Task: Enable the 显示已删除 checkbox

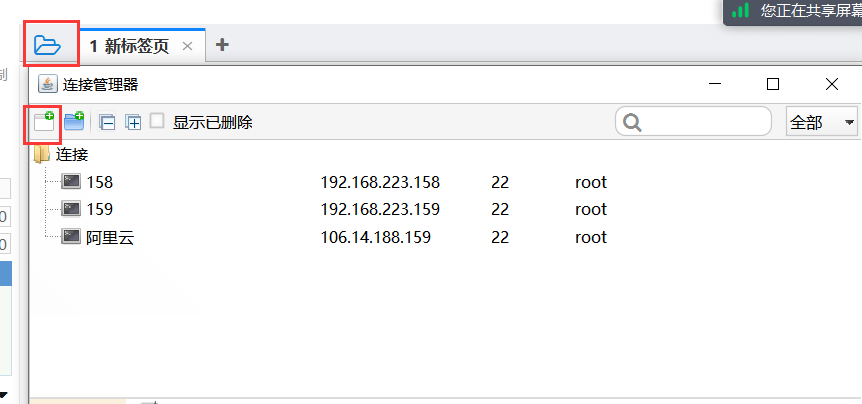Action: pyautogui.click(x=157, y=121)
